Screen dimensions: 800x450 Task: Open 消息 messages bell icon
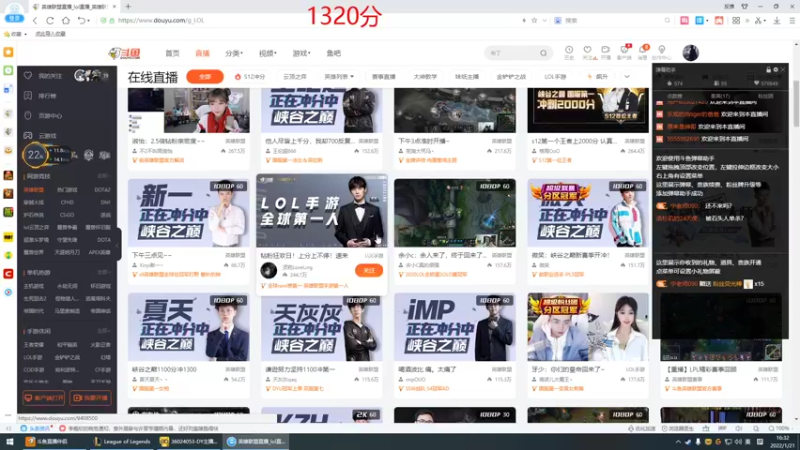click(x=643, y=52)
